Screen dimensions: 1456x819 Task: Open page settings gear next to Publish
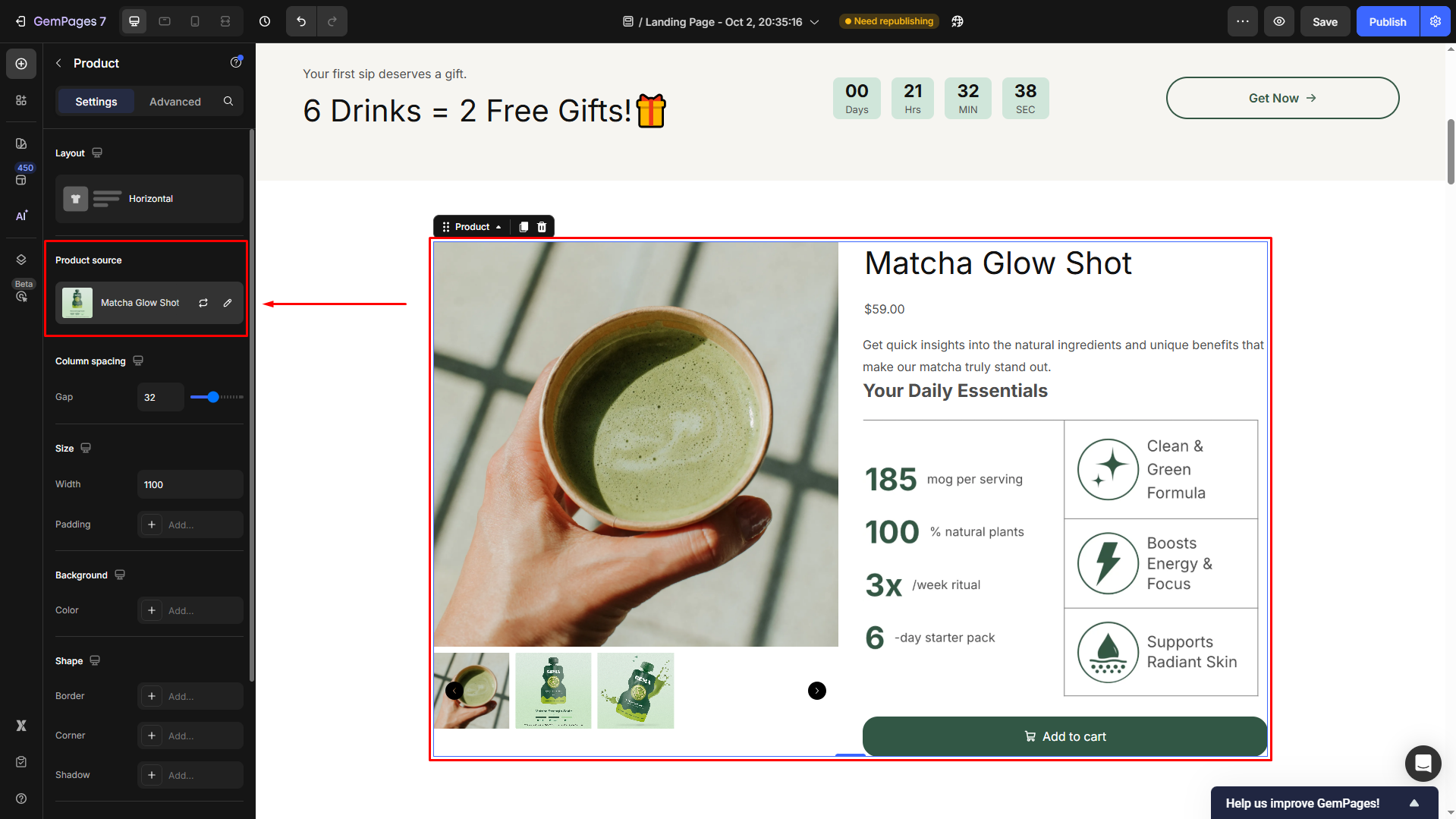click(1436, 21)
